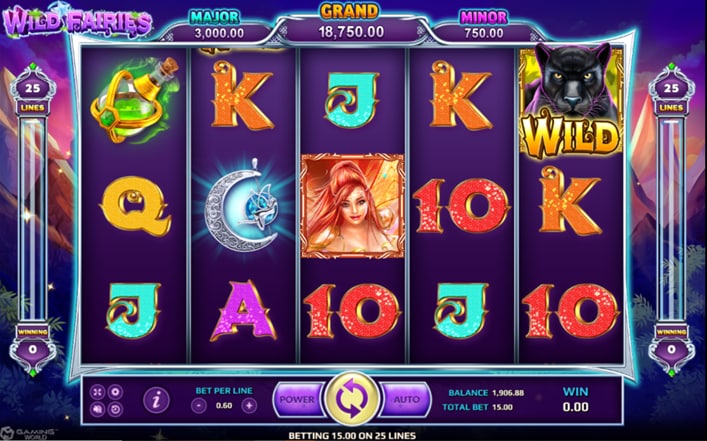Select the left 25 LINES indicator
The height and width of the screenshot is (441, 707).
coord(32,95)
